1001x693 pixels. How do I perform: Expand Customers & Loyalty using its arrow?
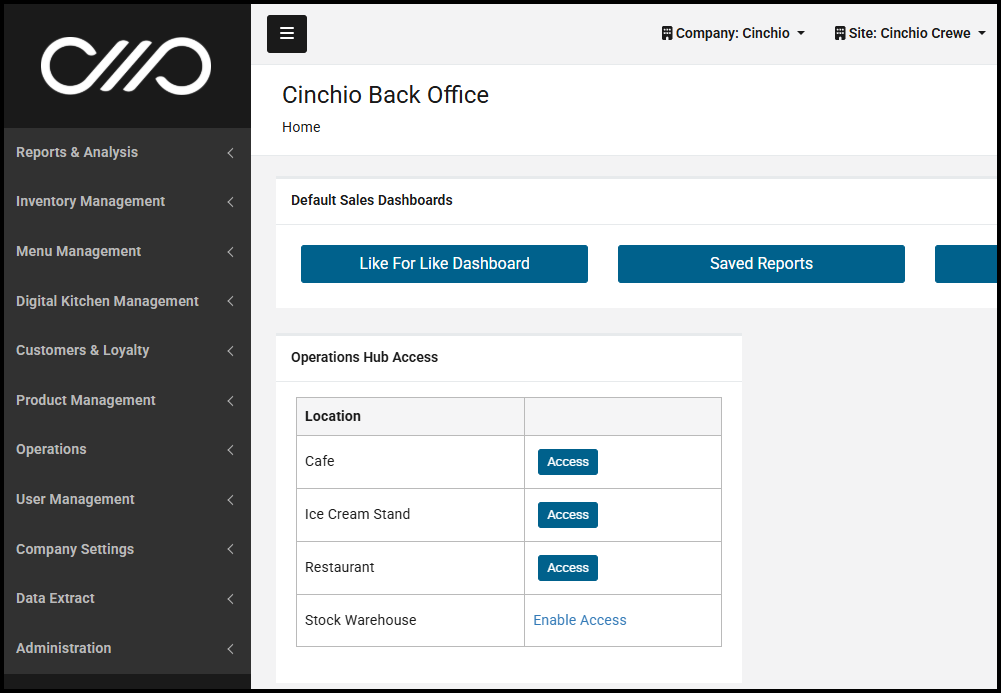230,351
